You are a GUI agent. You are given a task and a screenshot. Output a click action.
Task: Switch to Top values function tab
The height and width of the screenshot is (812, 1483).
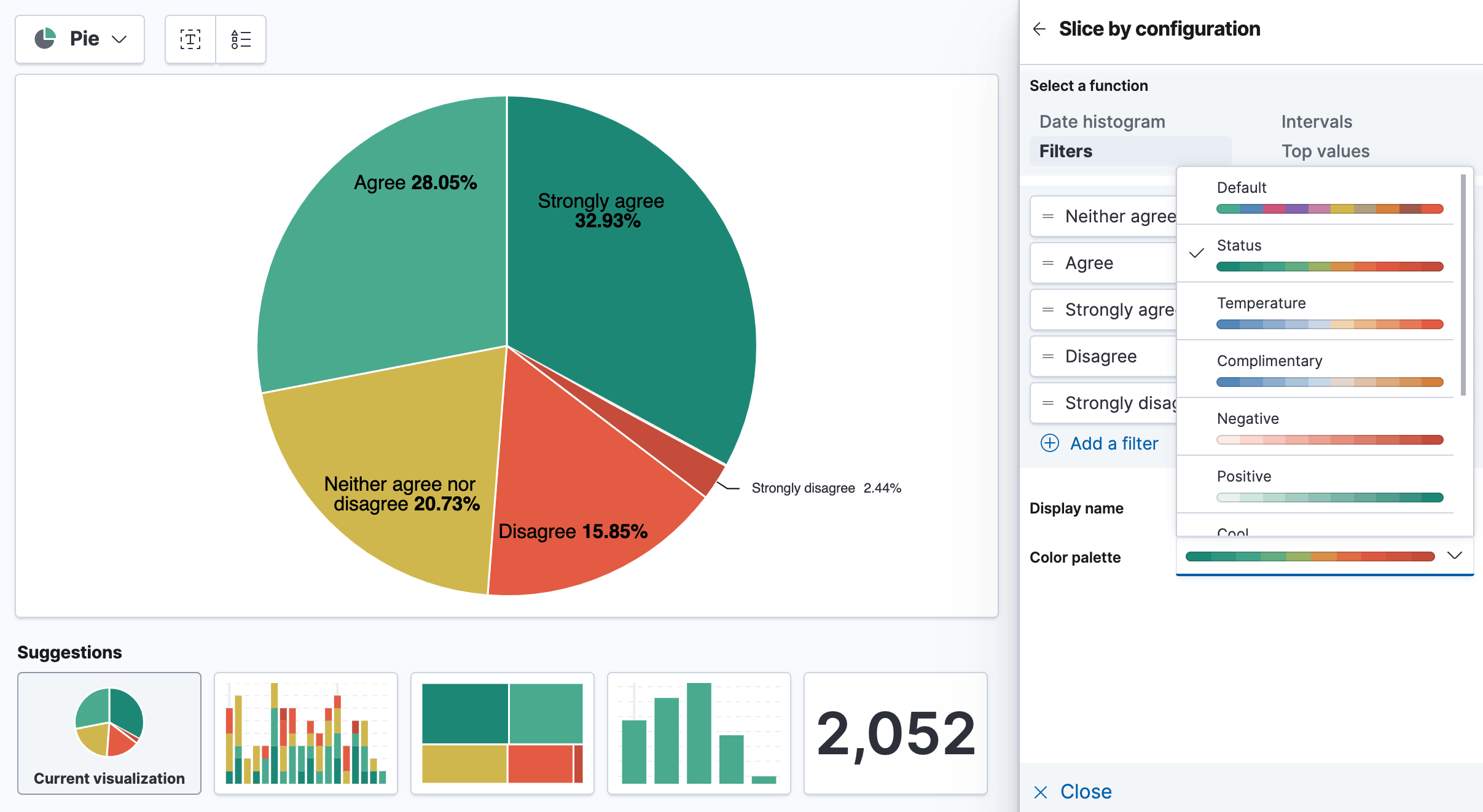coord(1326,150)
